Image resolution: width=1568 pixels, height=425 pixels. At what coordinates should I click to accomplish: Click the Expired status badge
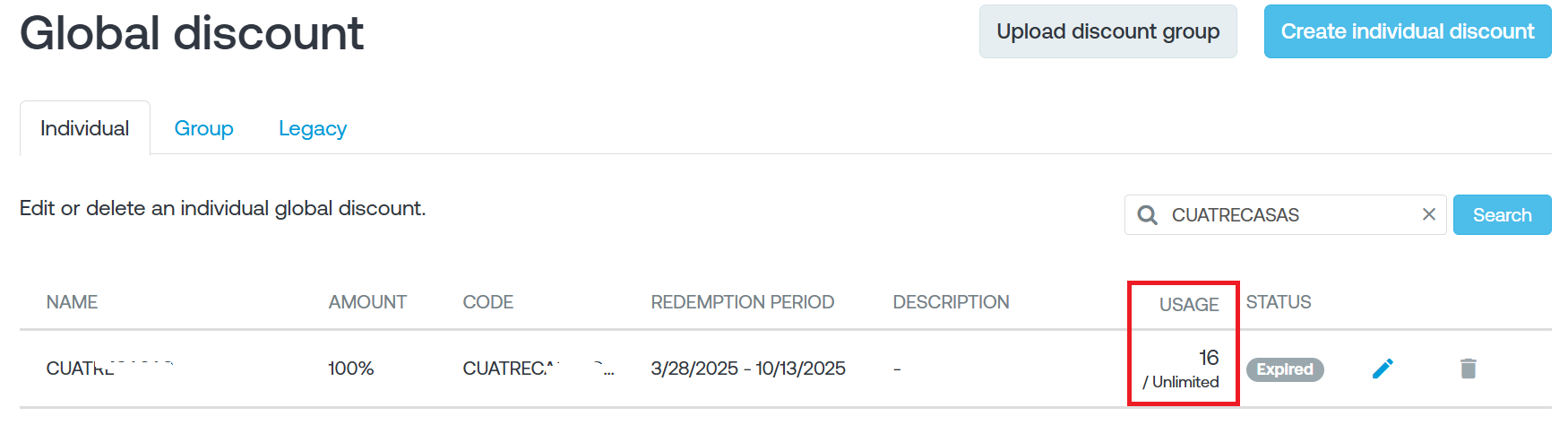pos(1284,369)
